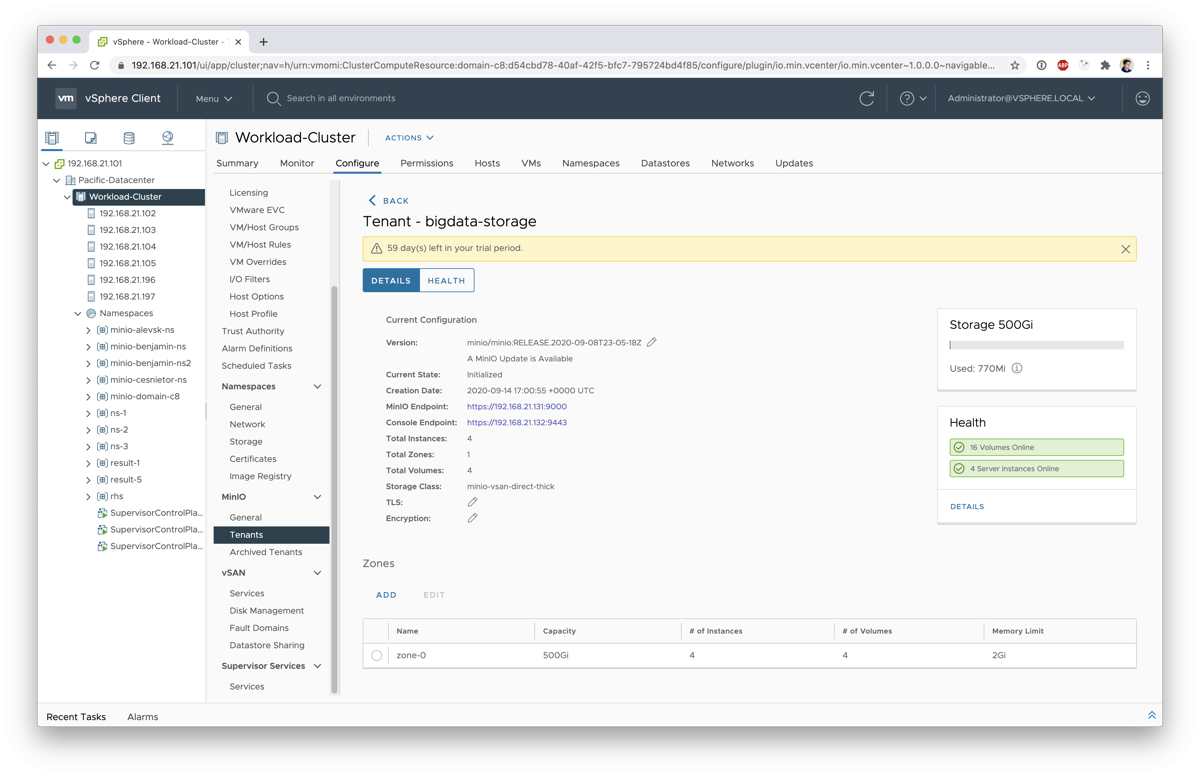This screenshot has width=1200, height=776.
Task: Switch to the Permissions tab
Action: tap(427, 163)
